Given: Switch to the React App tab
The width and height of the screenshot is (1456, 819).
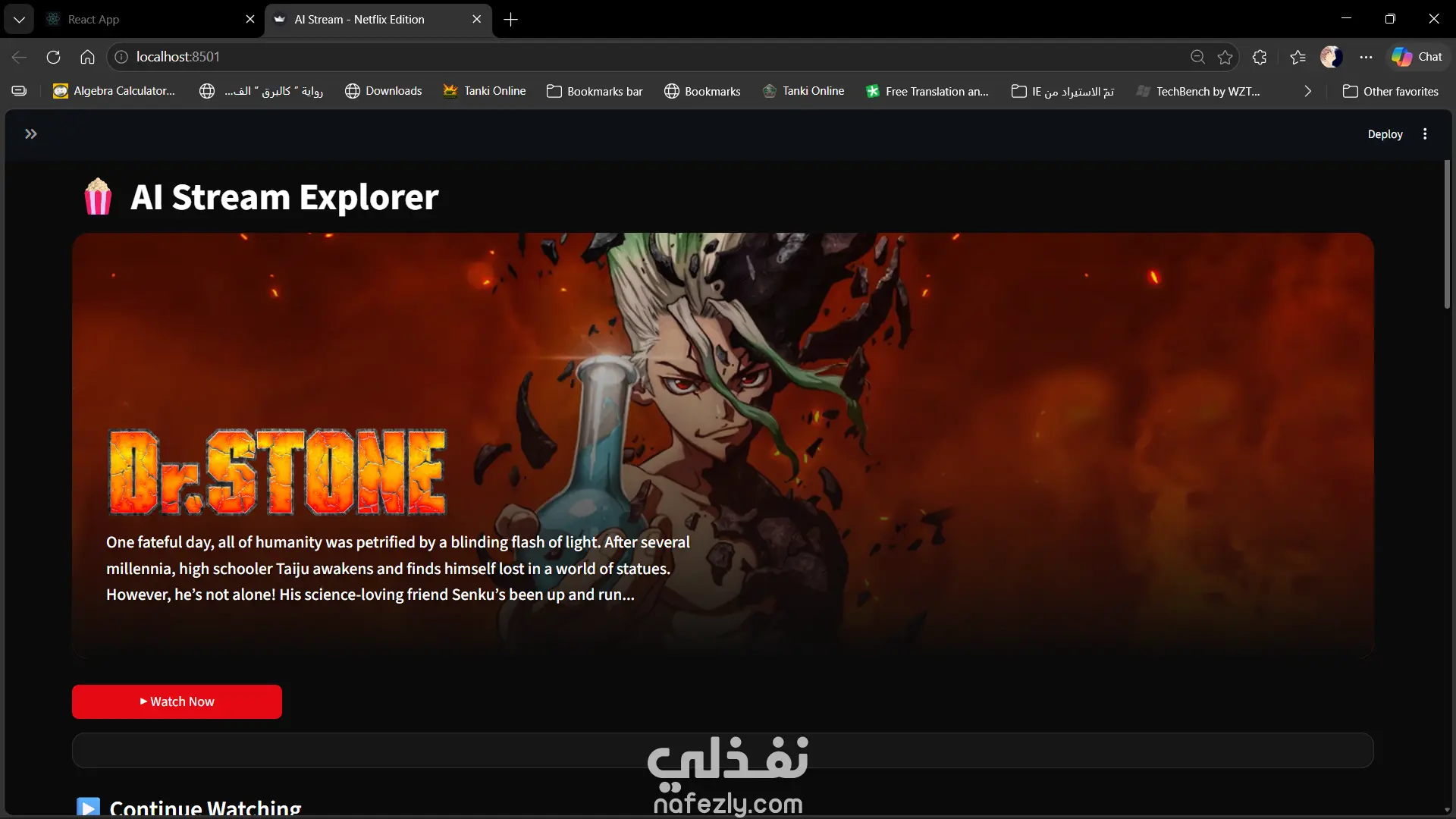Looking at the screenshot, I should (x=150, y=20).
